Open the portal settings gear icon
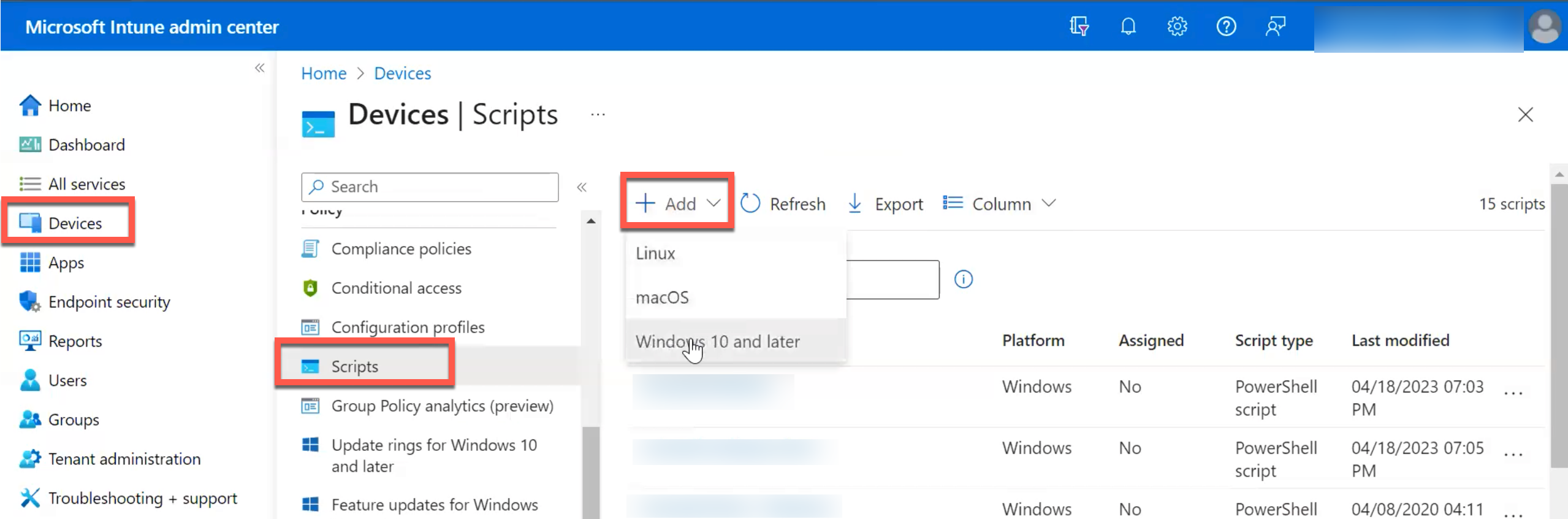This screenshot has height=519, width=1568. (1177, 26)
